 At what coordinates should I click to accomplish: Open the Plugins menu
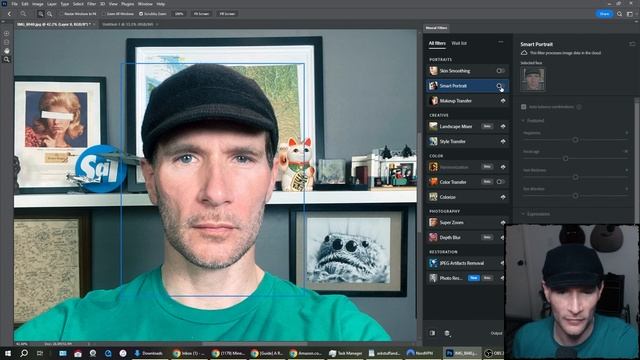(x=127, y=4)
